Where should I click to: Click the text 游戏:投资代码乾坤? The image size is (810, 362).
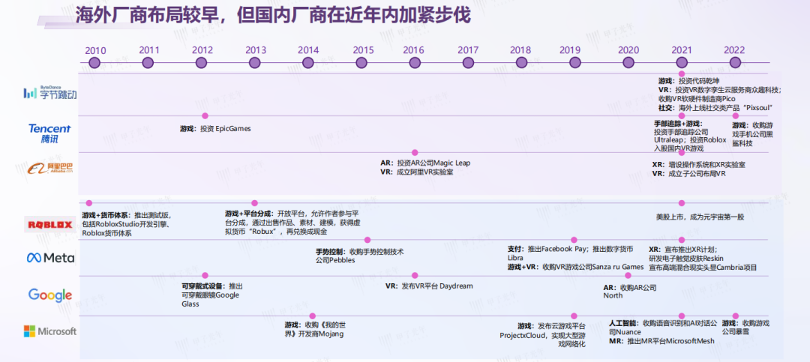tap(688, 81)
